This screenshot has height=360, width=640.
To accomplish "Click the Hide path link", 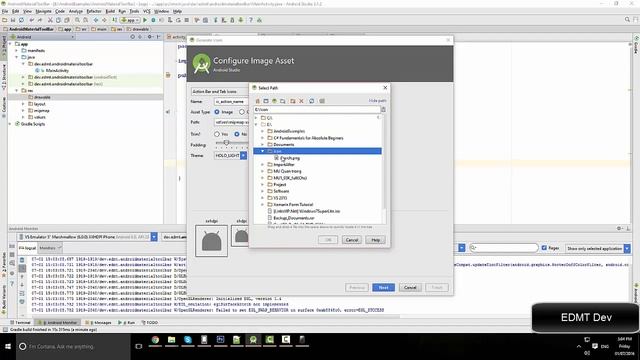I will [377, 100].
